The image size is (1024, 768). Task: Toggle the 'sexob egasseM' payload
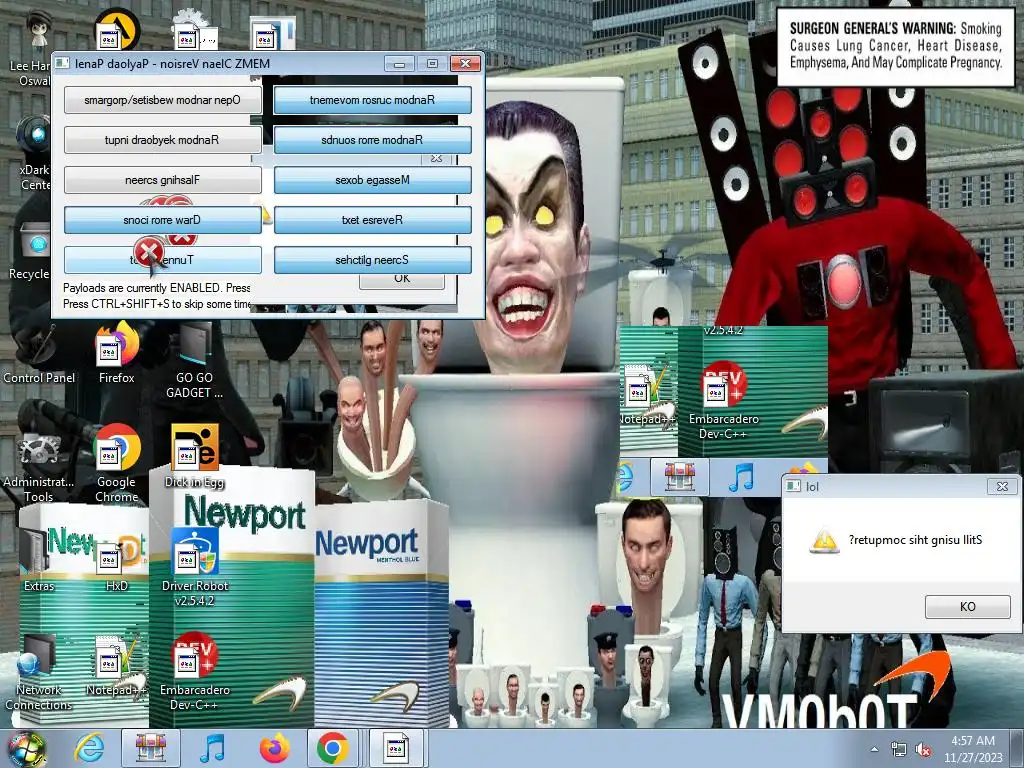click(372, 180)
